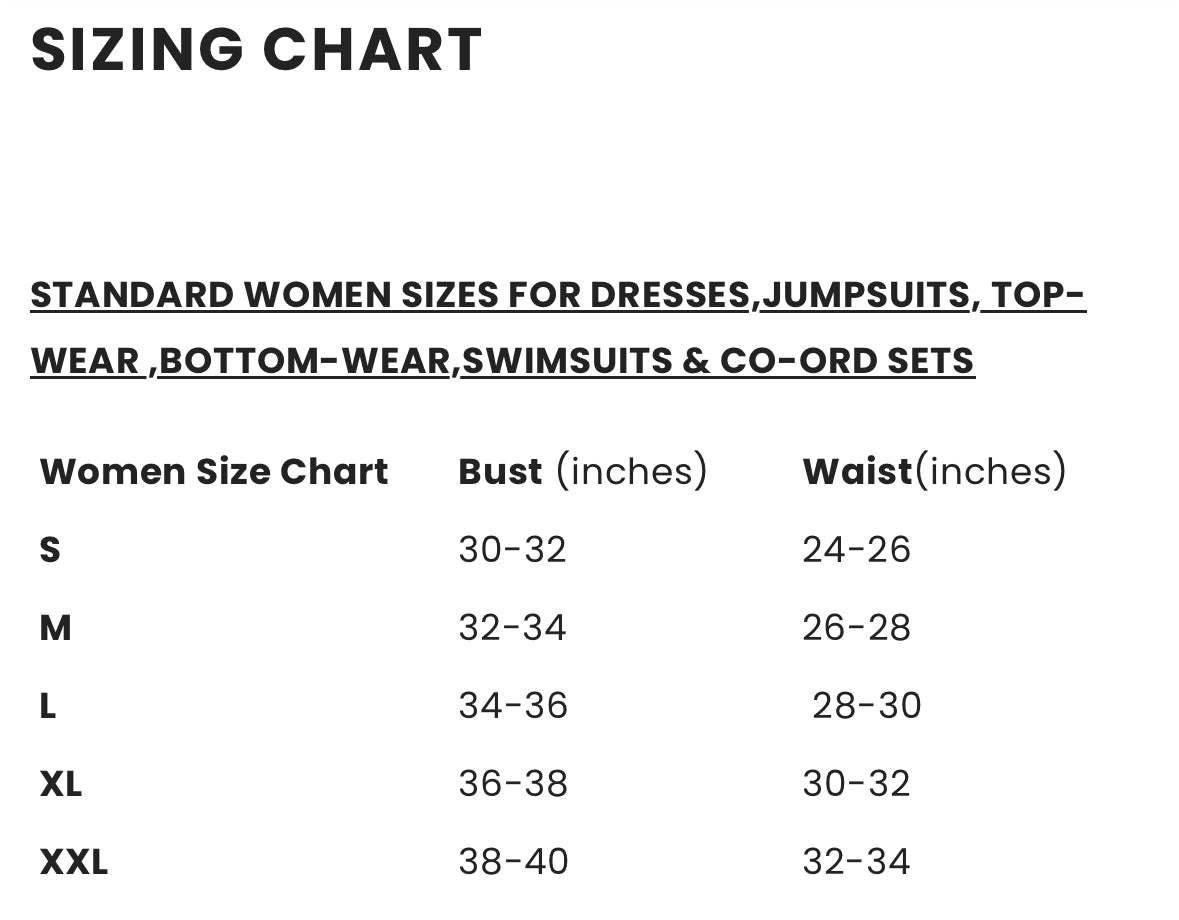This screenshot has width=1179, height=920.
Task: Click the SIZING CHART title
Action: tap(257, 50)
